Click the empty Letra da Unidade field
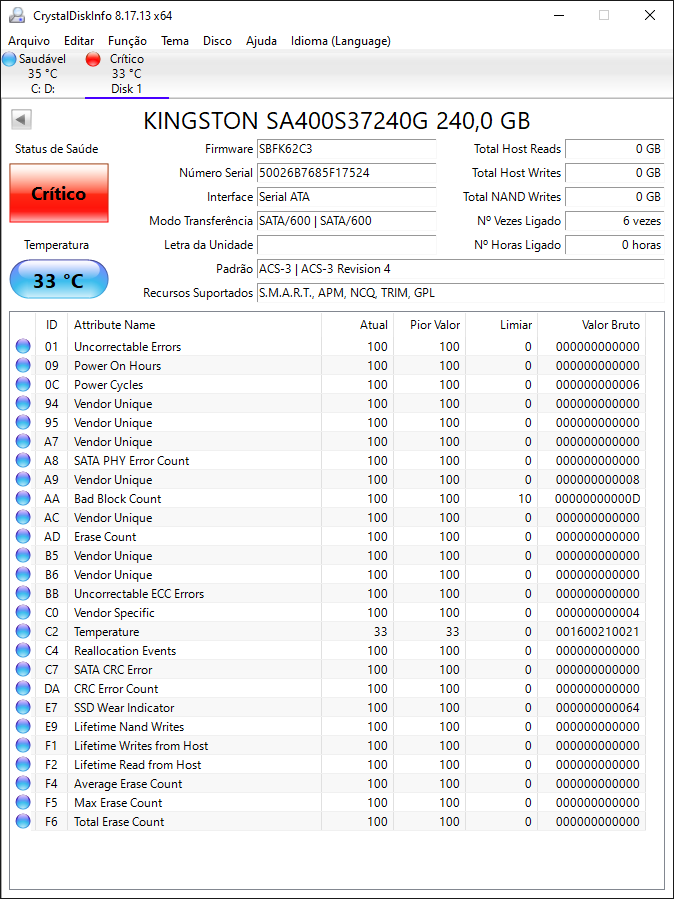The width and height of the screenshot is (674, 899). pyautogui.click(x=346, y=245)
